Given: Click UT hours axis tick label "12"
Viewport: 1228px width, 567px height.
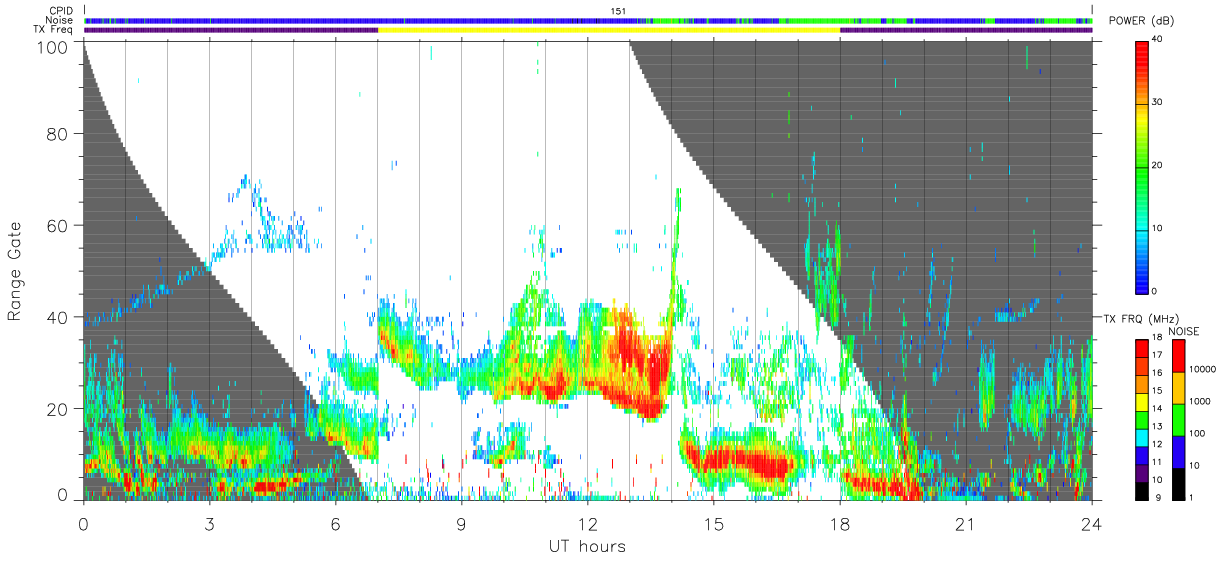Looking at the screenshot, I should [587, 524].
